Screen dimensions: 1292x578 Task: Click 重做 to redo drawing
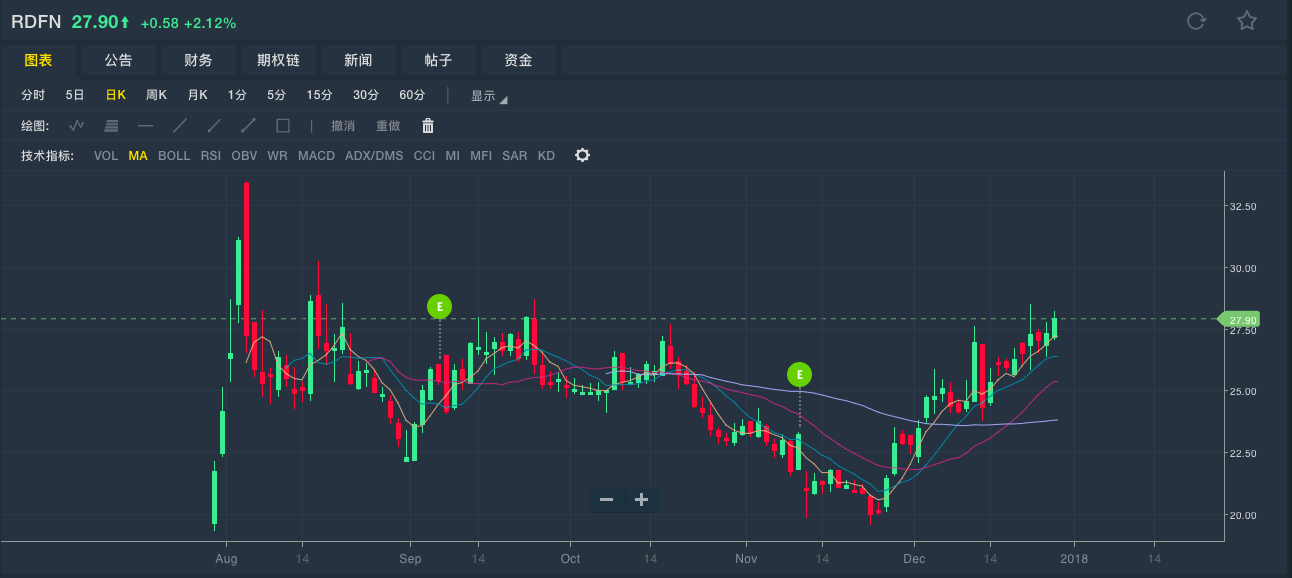pos(388,126)
